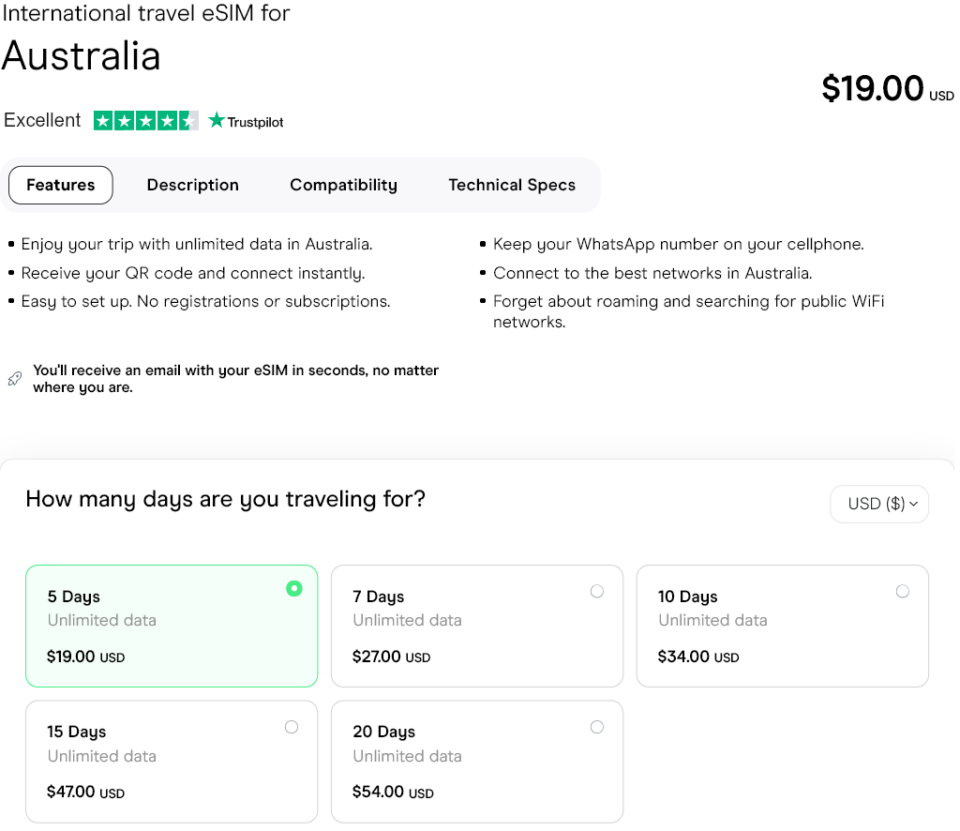Screen dimensions: 960x831
Task: Open the Compatibility tab
Action: pyautogui.click(x=343, y=185)
